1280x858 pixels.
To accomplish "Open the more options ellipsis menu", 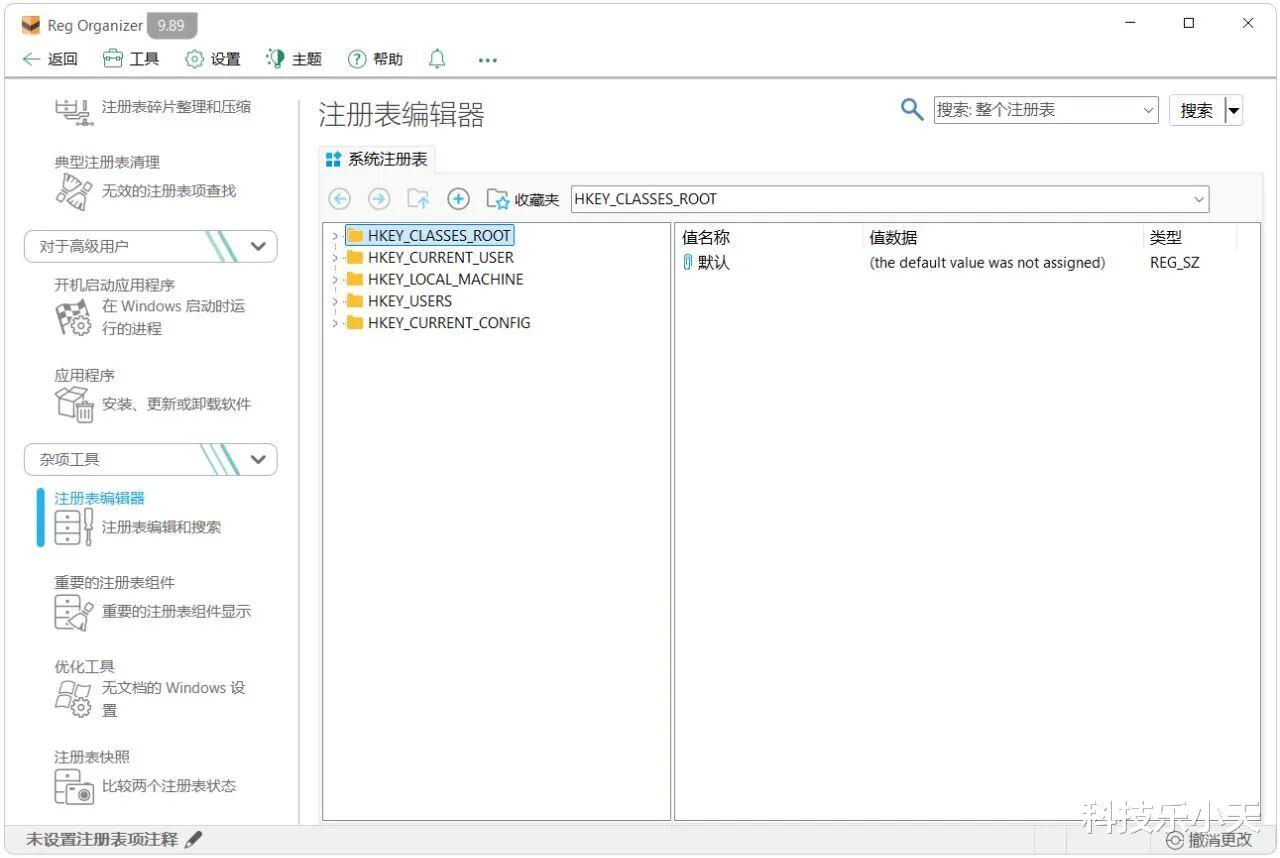I will pyautogui.click(x=487, y=60).
